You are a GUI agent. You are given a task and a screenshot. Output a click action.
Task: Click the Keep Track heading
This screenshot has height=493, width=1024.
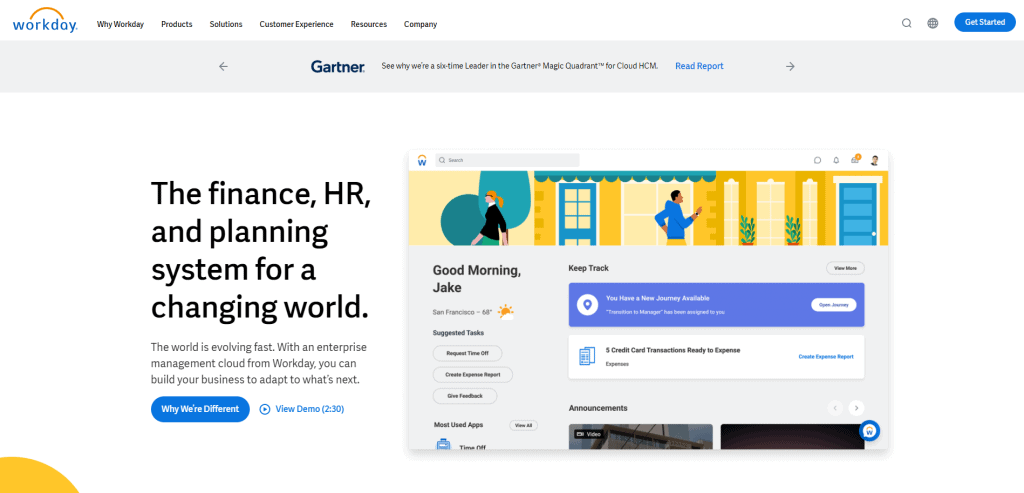(x=588, y=268)
